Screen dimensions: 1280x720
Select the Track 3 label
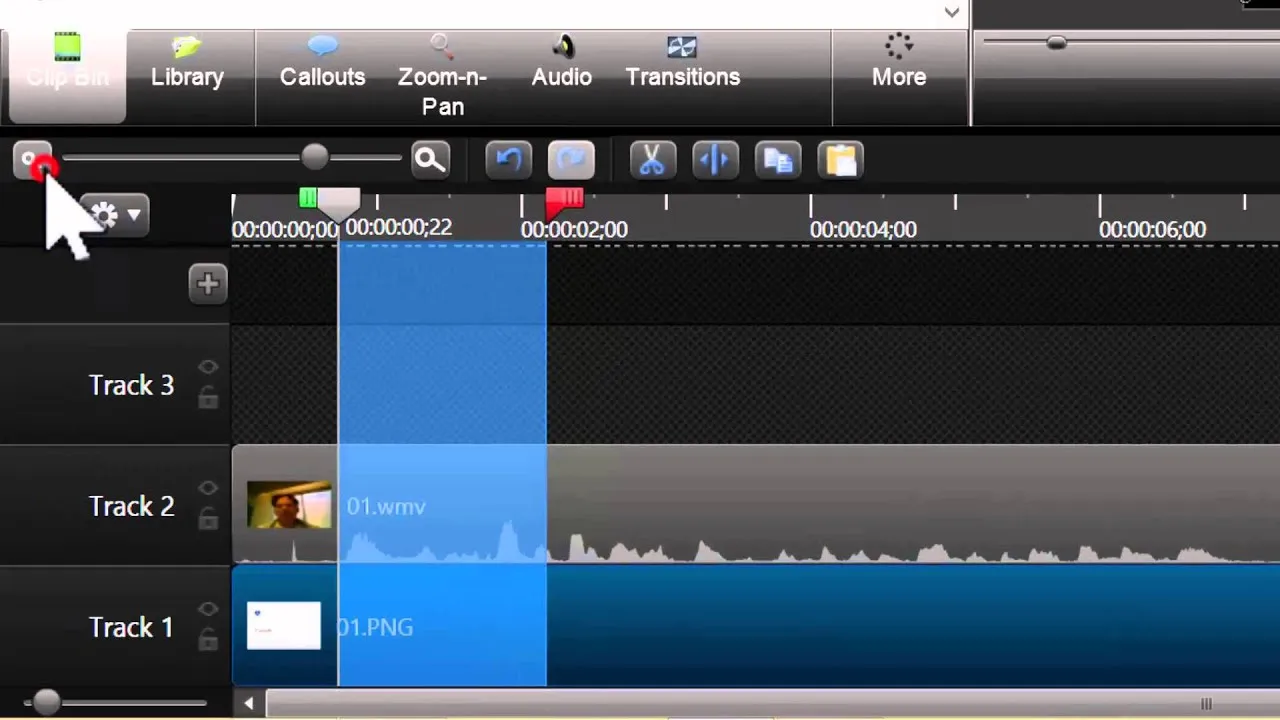pyautogui.click(x=131, y=385)
